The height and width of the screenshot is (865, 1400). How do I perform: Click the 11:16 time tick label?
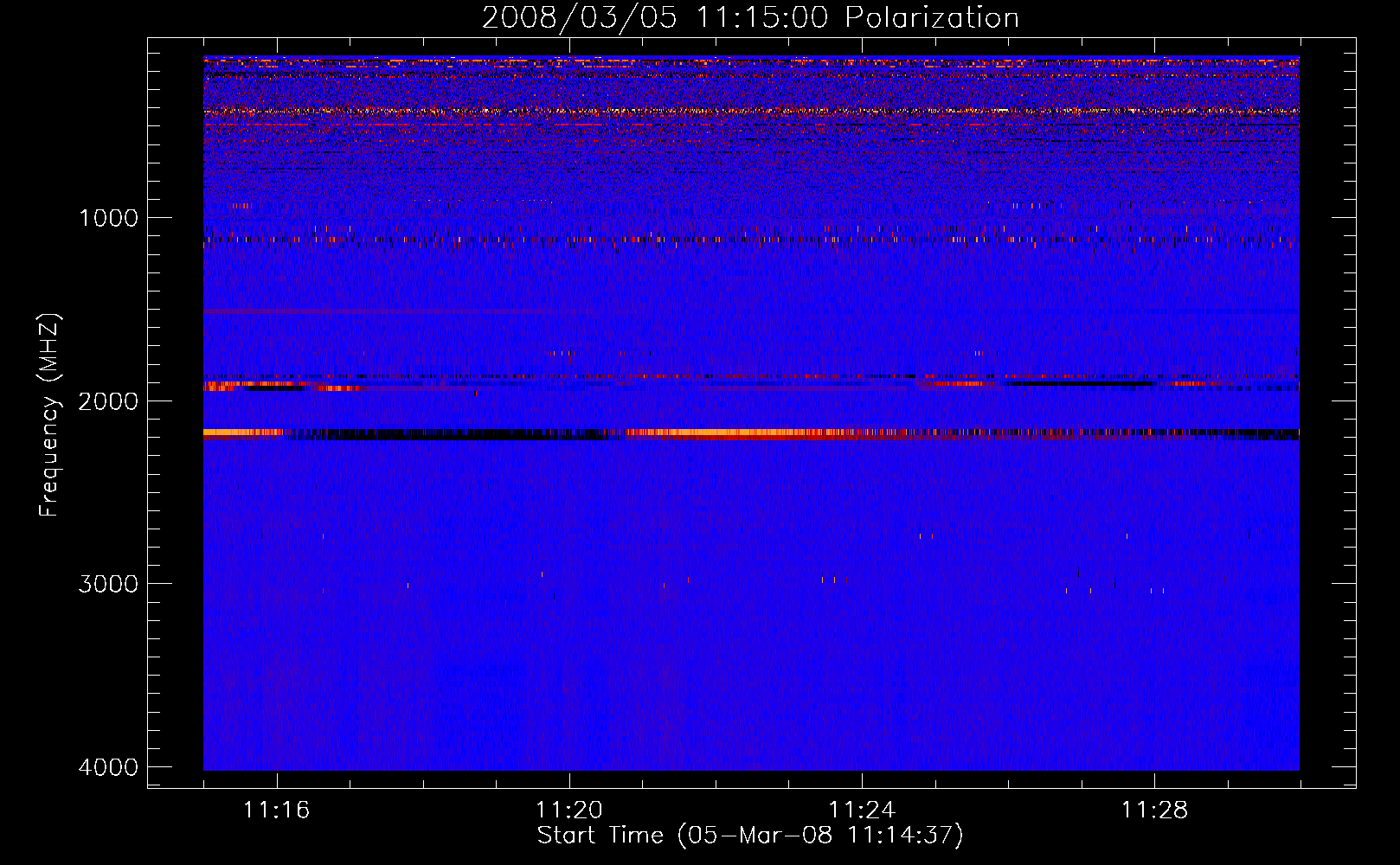tap(277, 811)
